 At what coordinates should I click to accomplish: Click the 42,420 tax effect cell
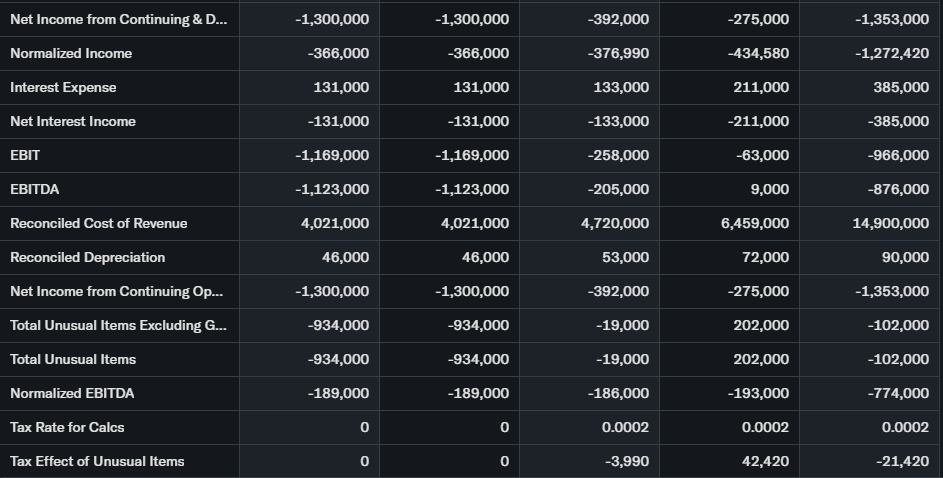(767, 461)
